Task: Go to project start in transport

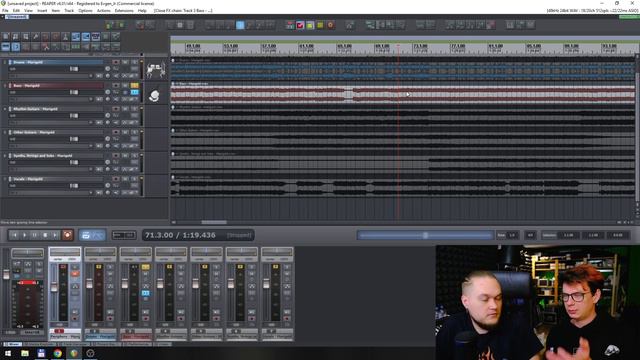Action: (x=15, y=235)
